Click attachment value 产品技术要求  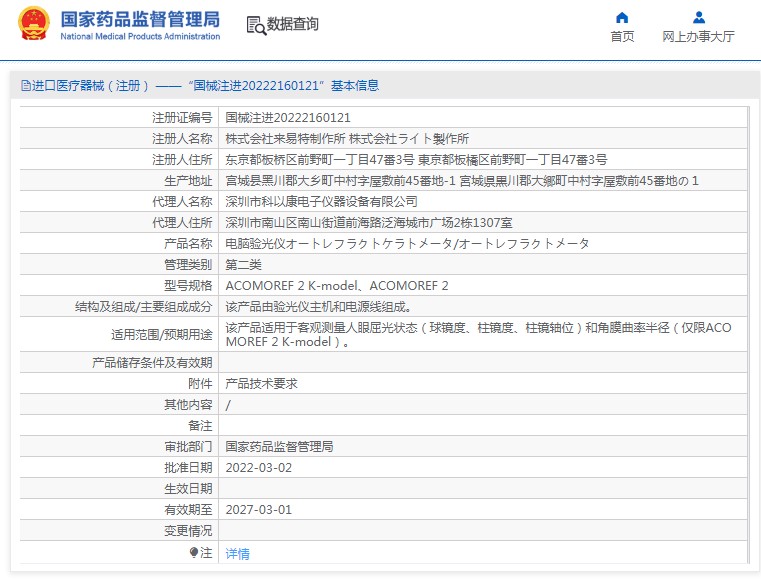pos(262,383)
